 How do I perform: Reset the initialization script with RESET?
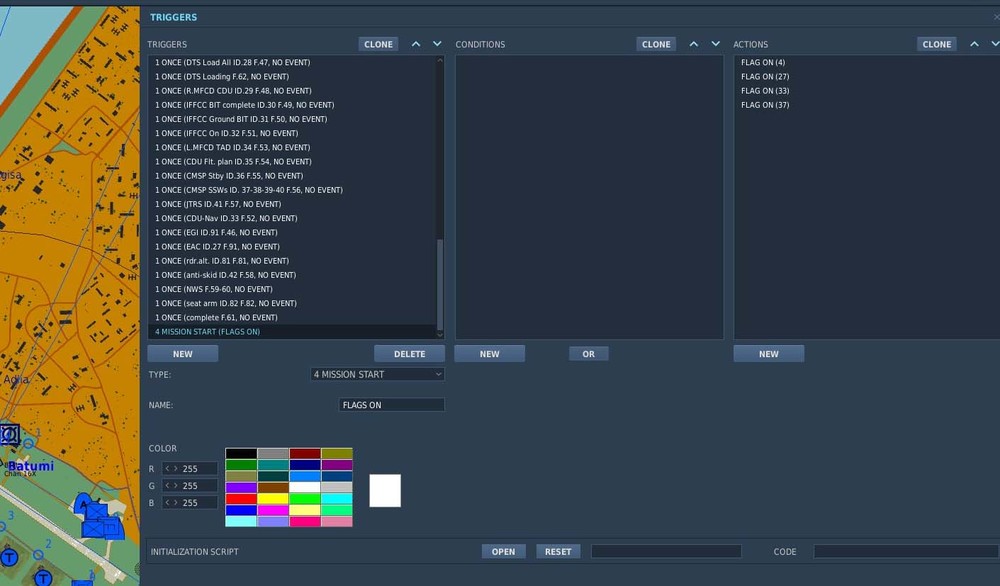558,551
